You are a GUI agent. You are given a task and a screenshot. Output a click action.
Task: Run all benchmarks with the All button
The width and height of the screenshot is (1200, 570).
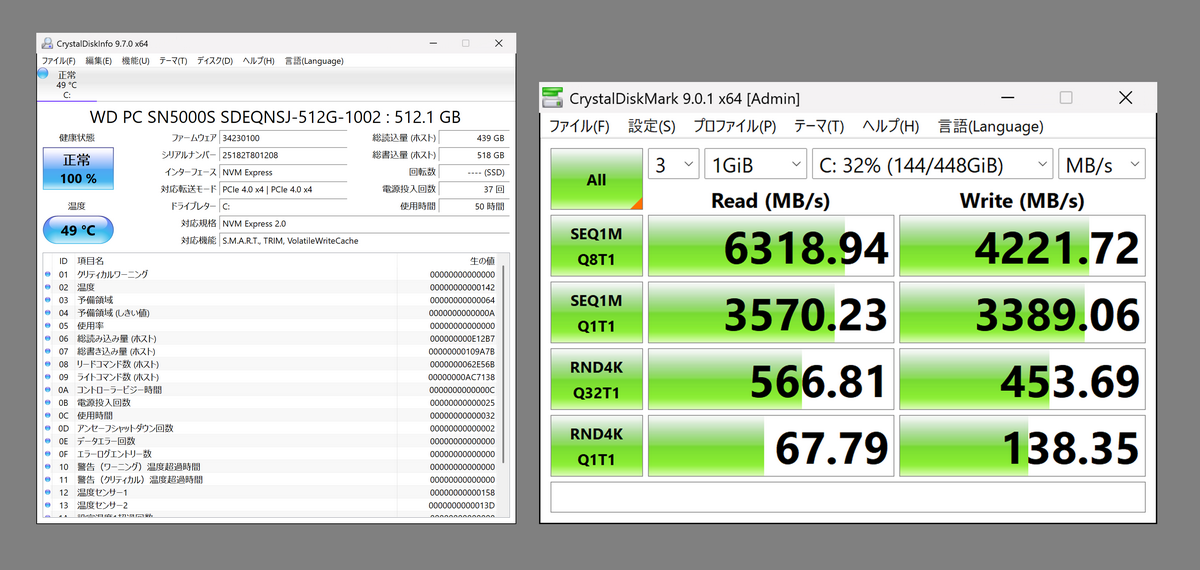coord(596,180)
